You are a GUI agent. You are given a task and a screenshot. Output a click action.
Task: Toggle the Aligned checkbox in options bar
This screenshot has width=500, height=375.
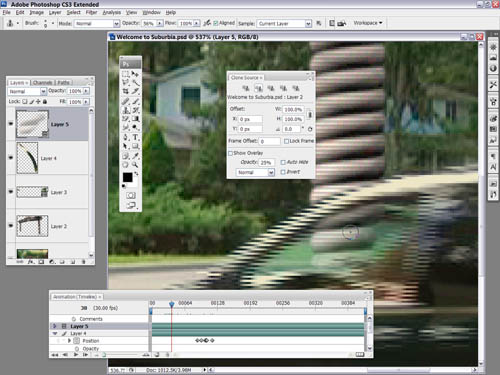[216, 23]
